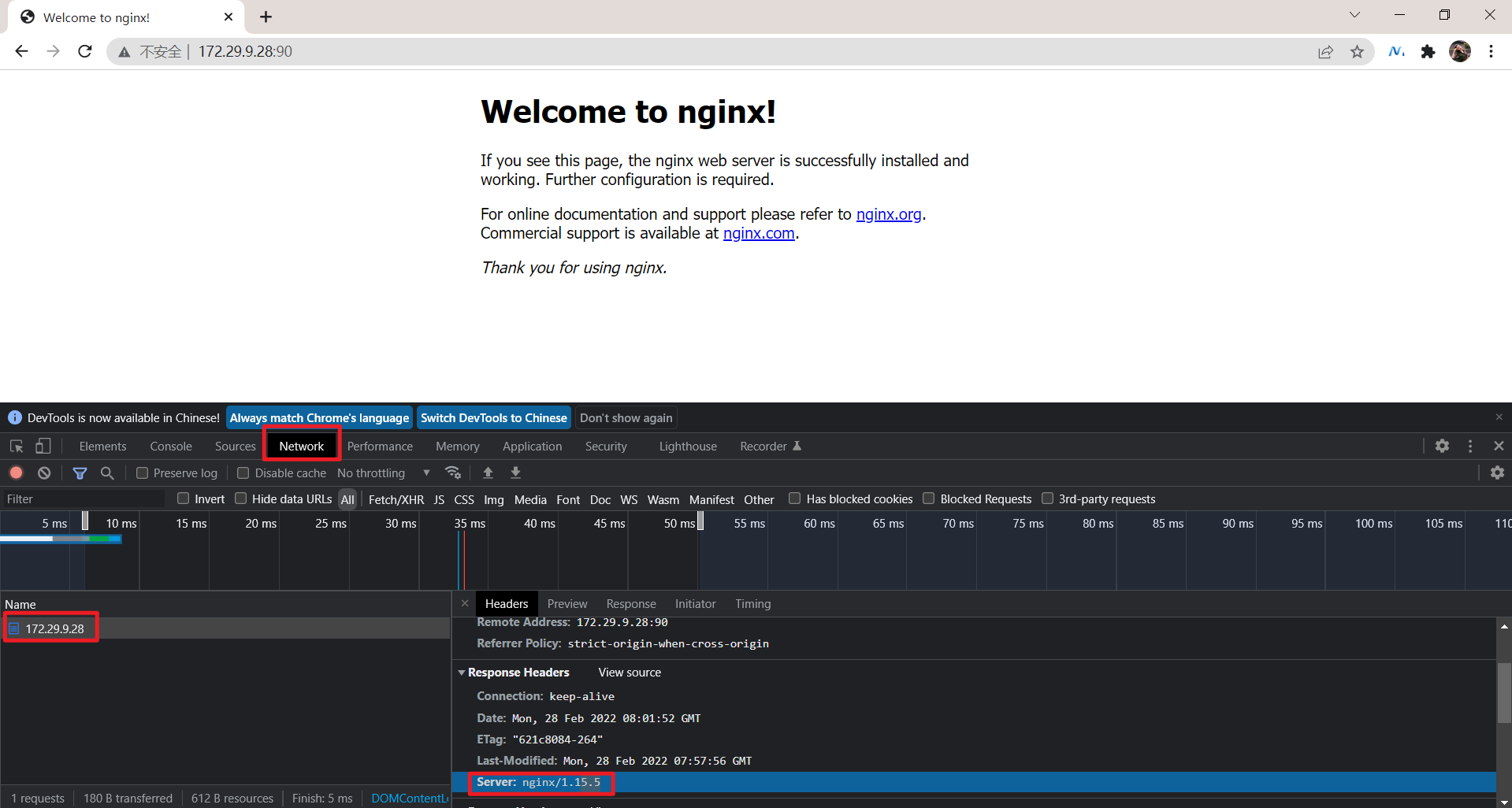Reload the nginx page
Viewport: 1512px width, 808px height.
(85, 51)
